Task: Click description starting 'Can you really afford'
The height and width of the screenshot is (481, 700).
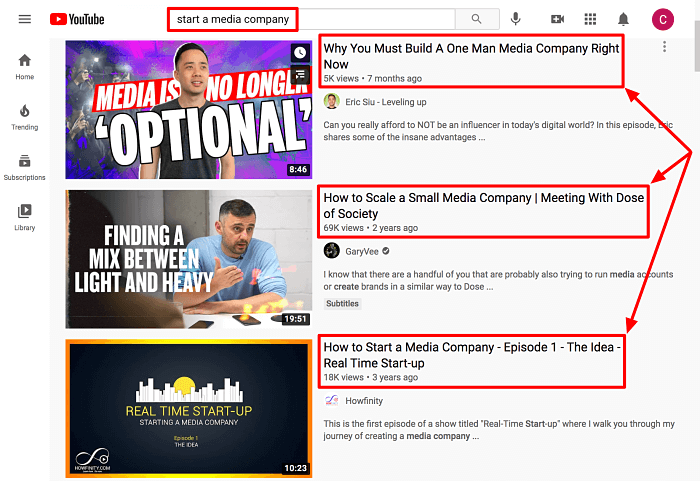Action: (x=498, y=131)
